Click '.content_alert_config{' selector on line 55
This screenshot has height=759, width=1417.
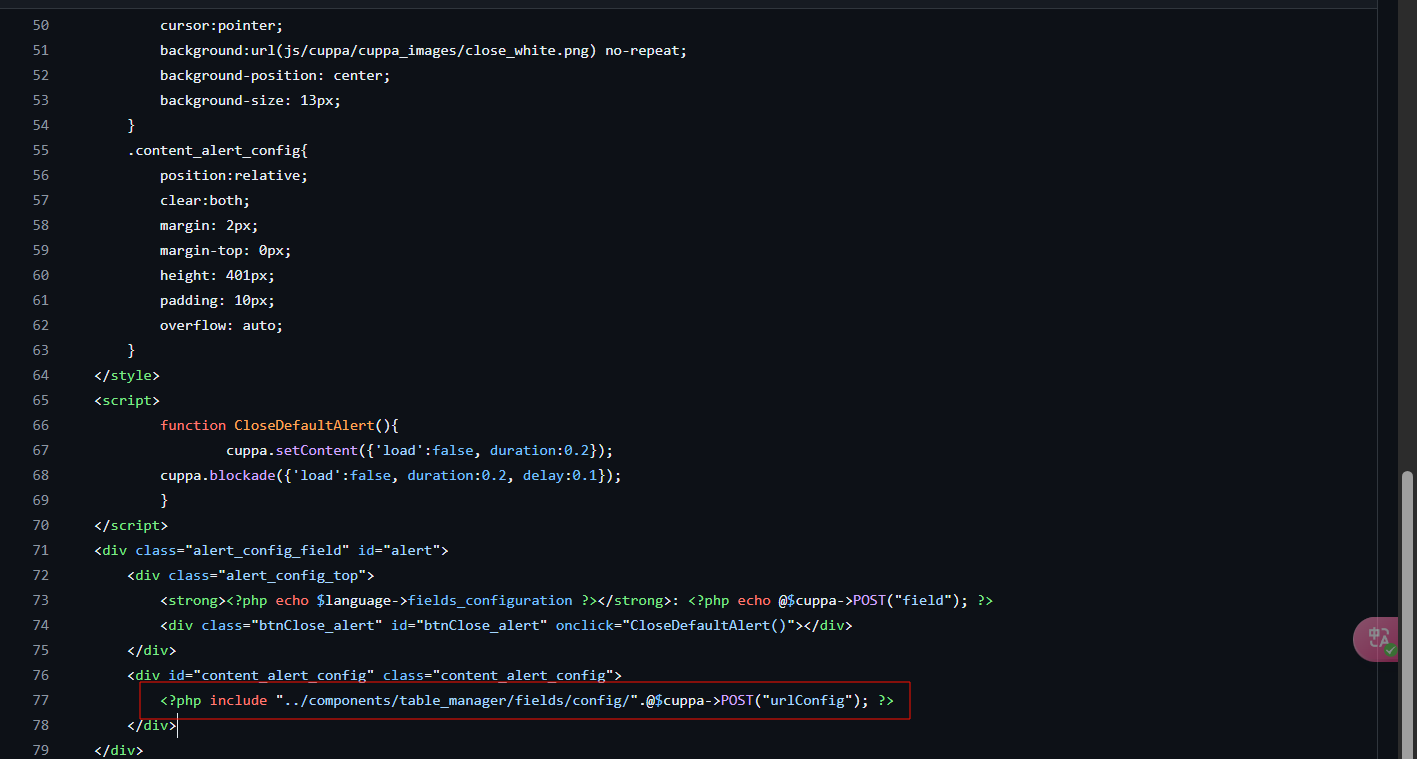tap(218, 150)
